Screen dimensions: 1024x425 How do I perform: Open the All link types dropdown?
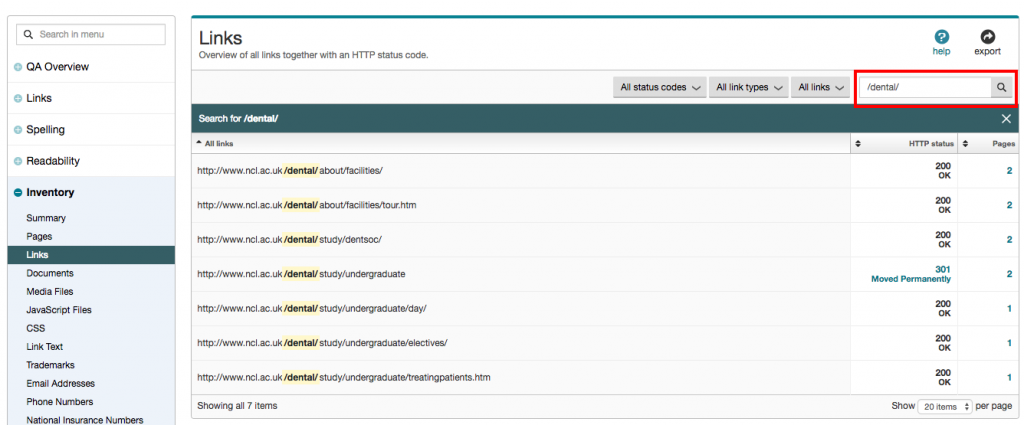click(749, 87)
